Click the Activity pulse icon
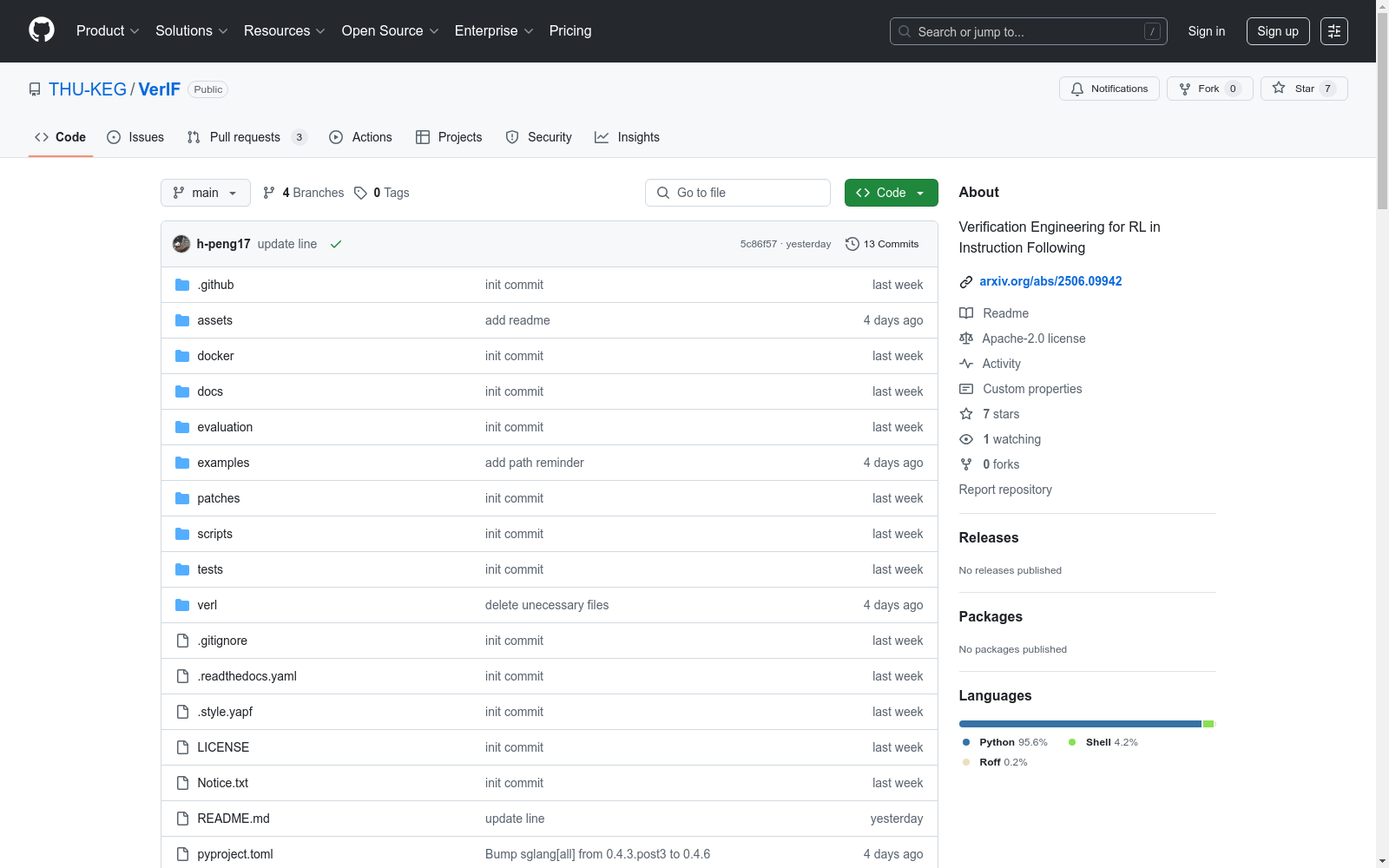The height and width of the screenshot is (868, 1389). 966,364
